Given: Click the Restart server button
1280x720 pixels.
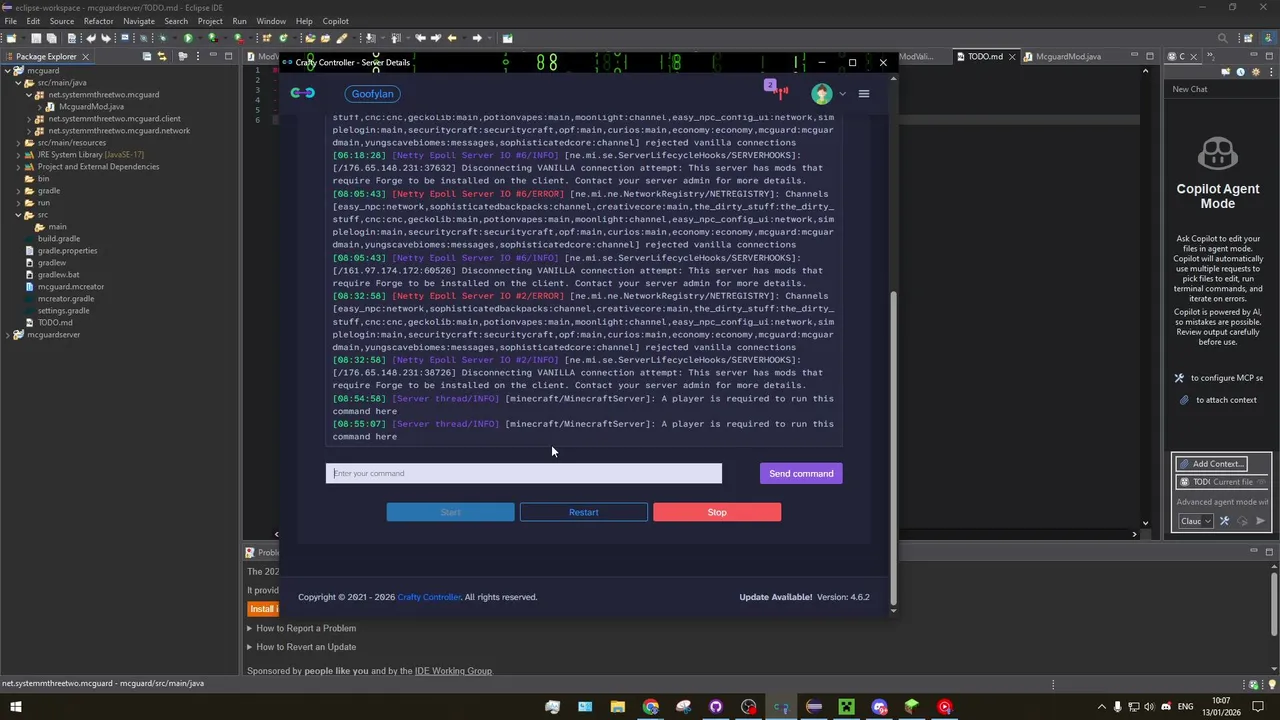Looking at the screenshot, I should [584, 512].
